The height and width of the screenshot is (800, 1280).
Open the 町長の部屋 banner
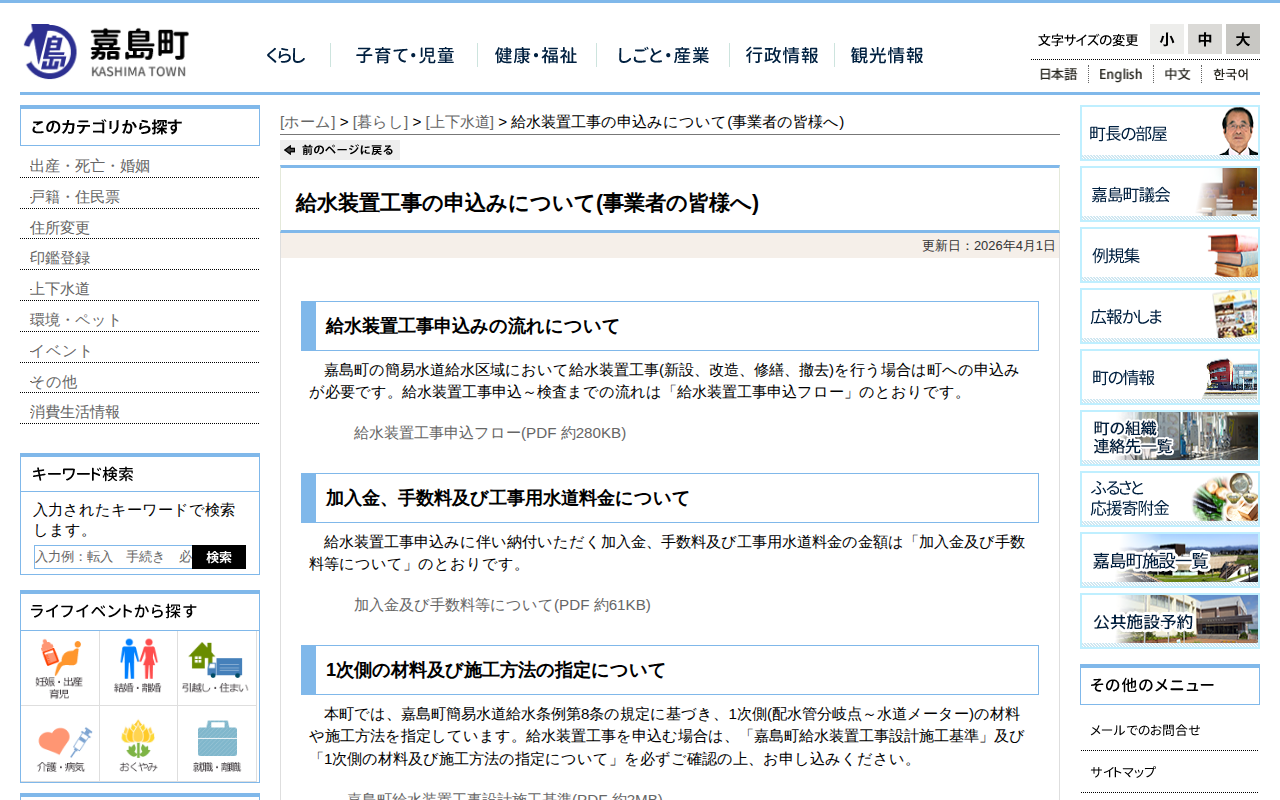(1170, 133)
